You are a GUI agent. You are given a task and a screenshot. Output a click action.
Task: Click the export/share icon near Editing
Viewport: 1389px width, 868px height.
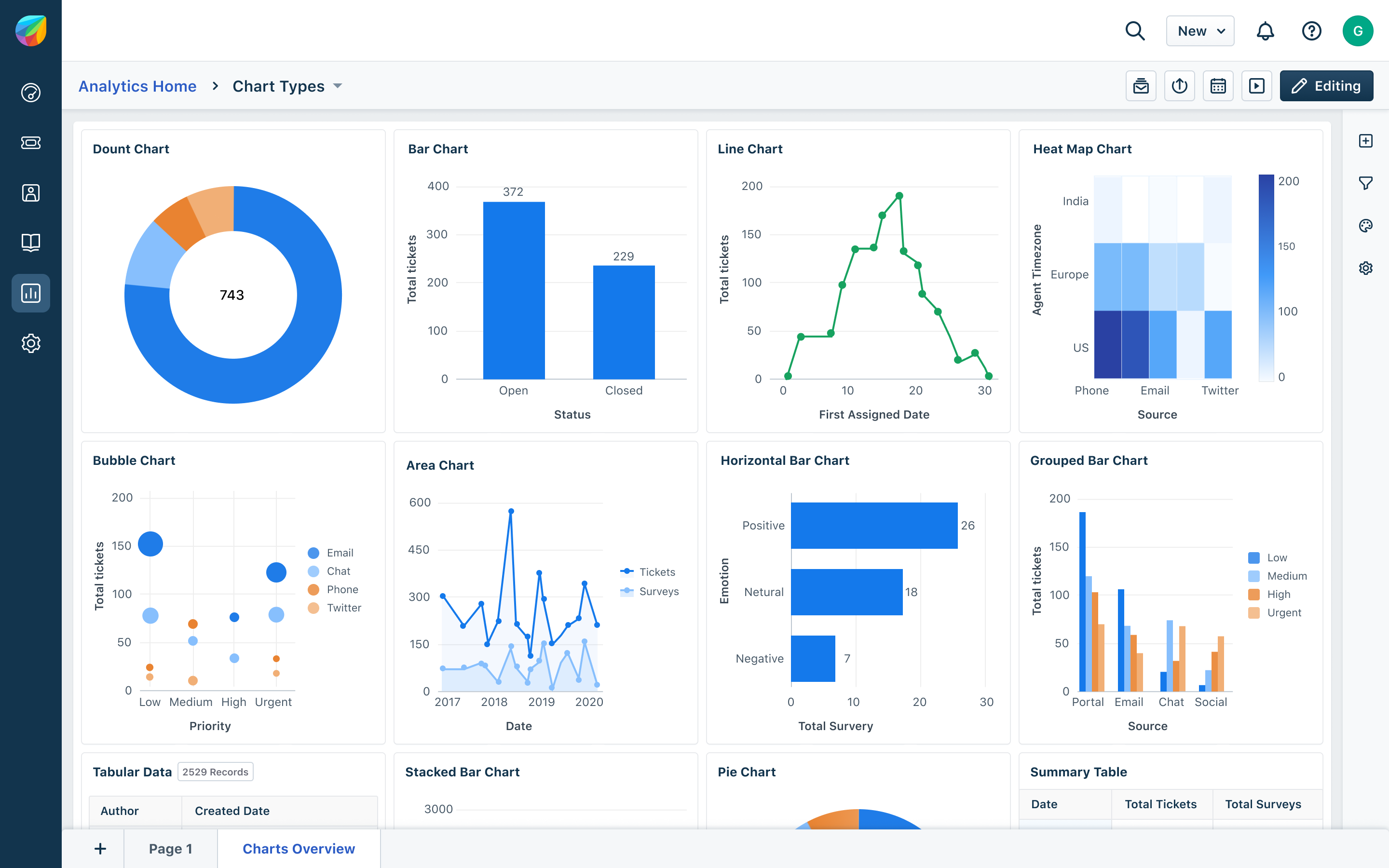(x=1180, y=85)
